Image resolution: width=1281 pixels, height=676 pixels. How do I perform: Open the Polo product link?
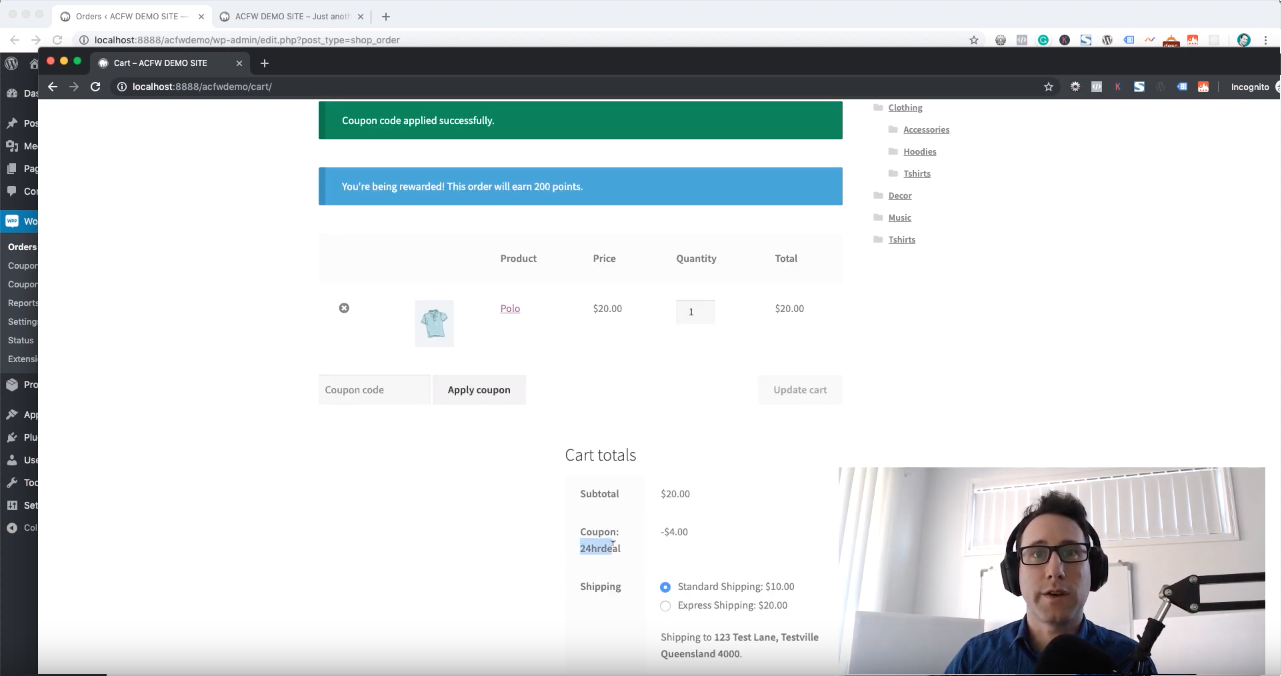(x=510, y=309)
